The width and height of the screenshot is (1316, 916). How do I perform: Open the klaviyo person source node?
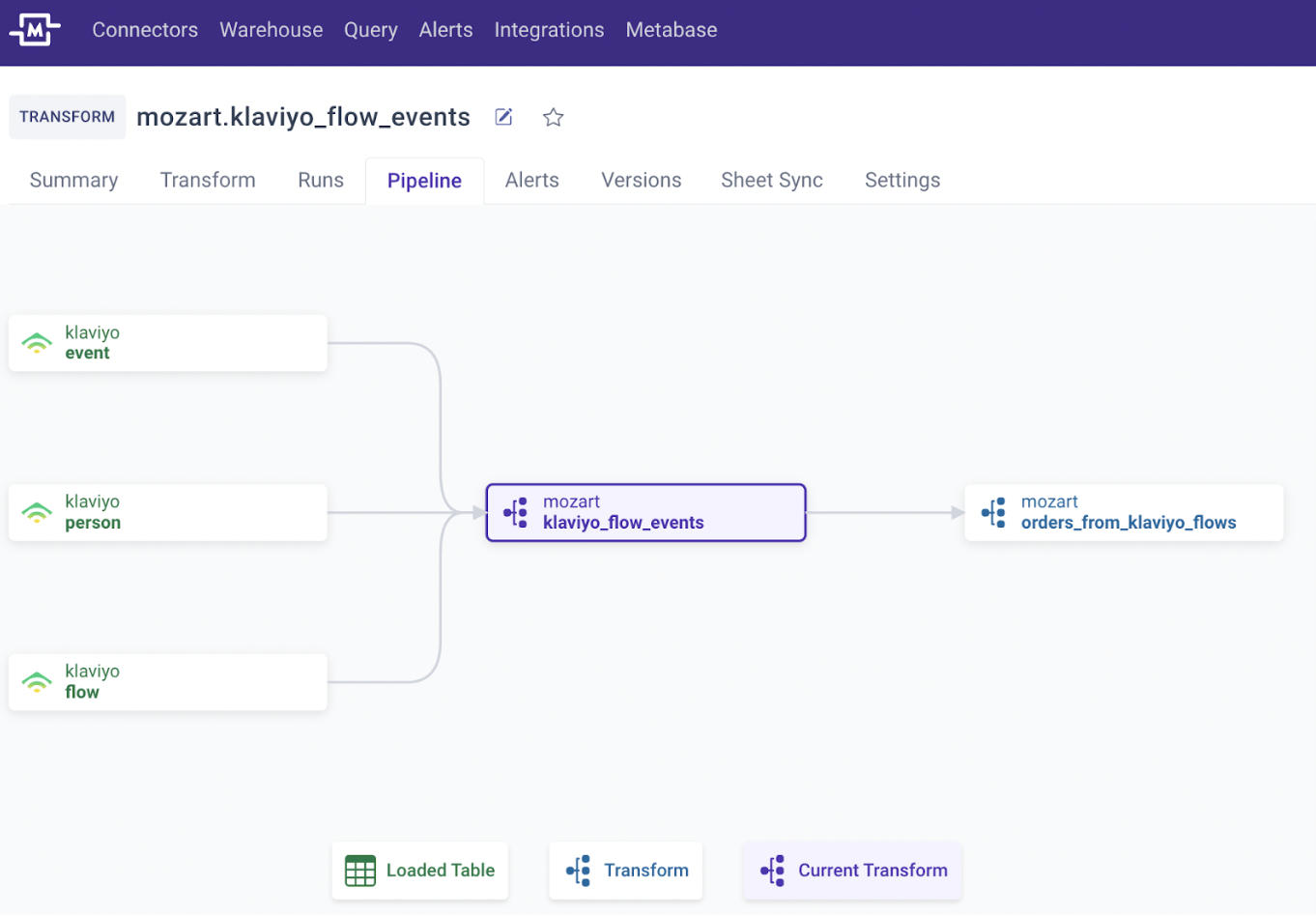(x=168, y=512)
